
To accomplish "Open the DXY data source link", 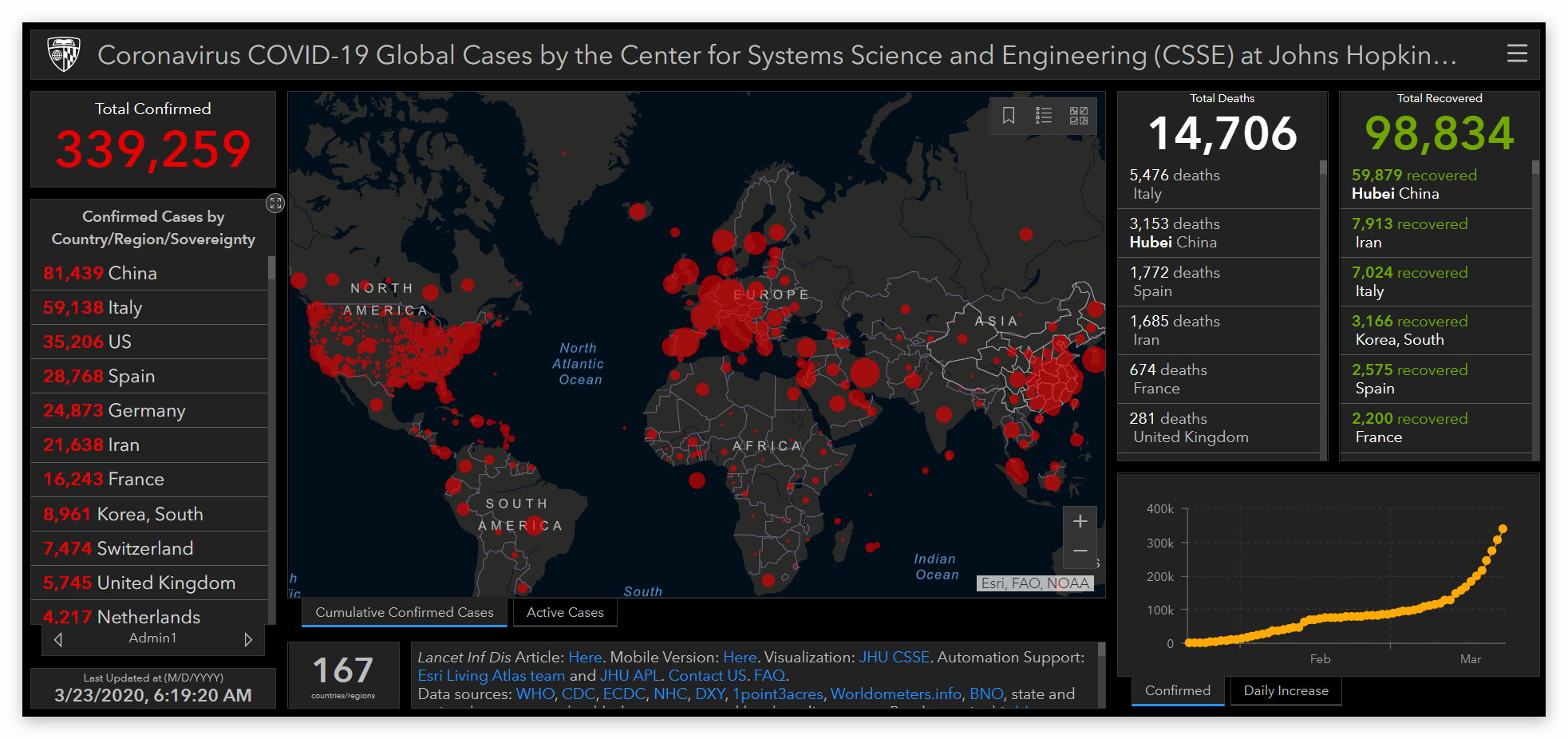I will (709, 694).
